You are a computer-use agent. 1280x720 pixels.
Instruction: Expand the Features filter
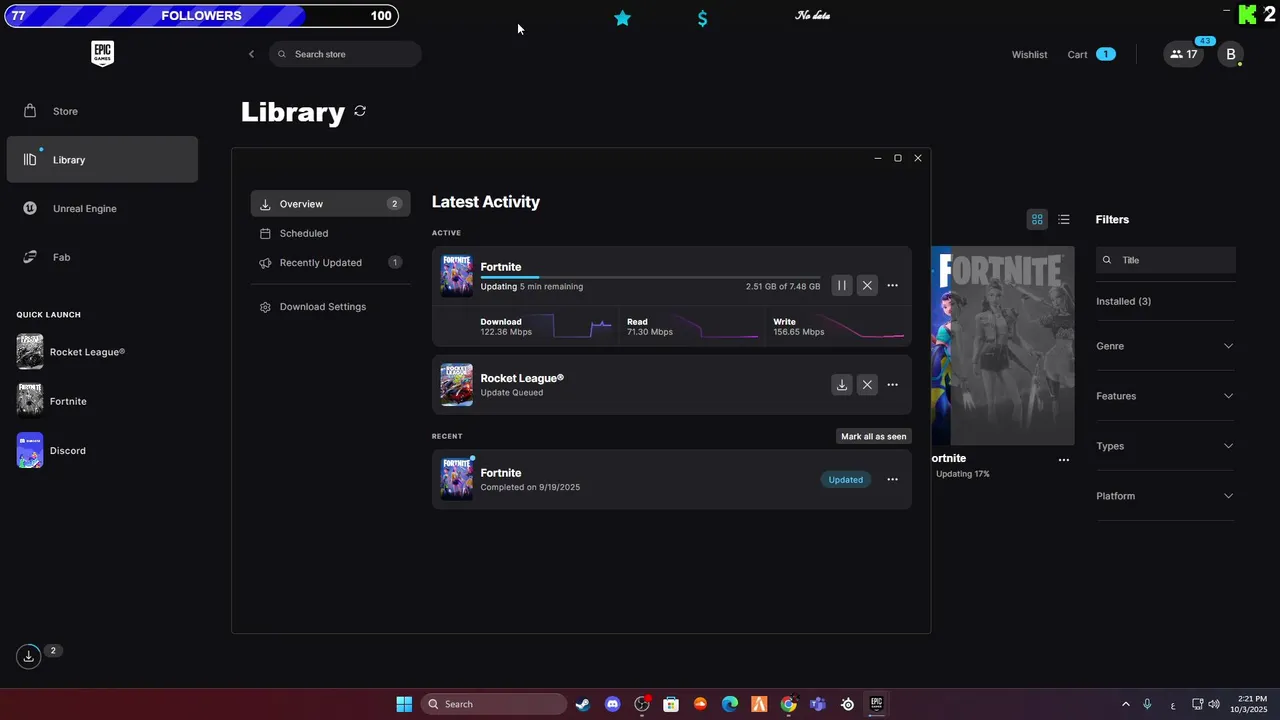(x=1165, y=396)
